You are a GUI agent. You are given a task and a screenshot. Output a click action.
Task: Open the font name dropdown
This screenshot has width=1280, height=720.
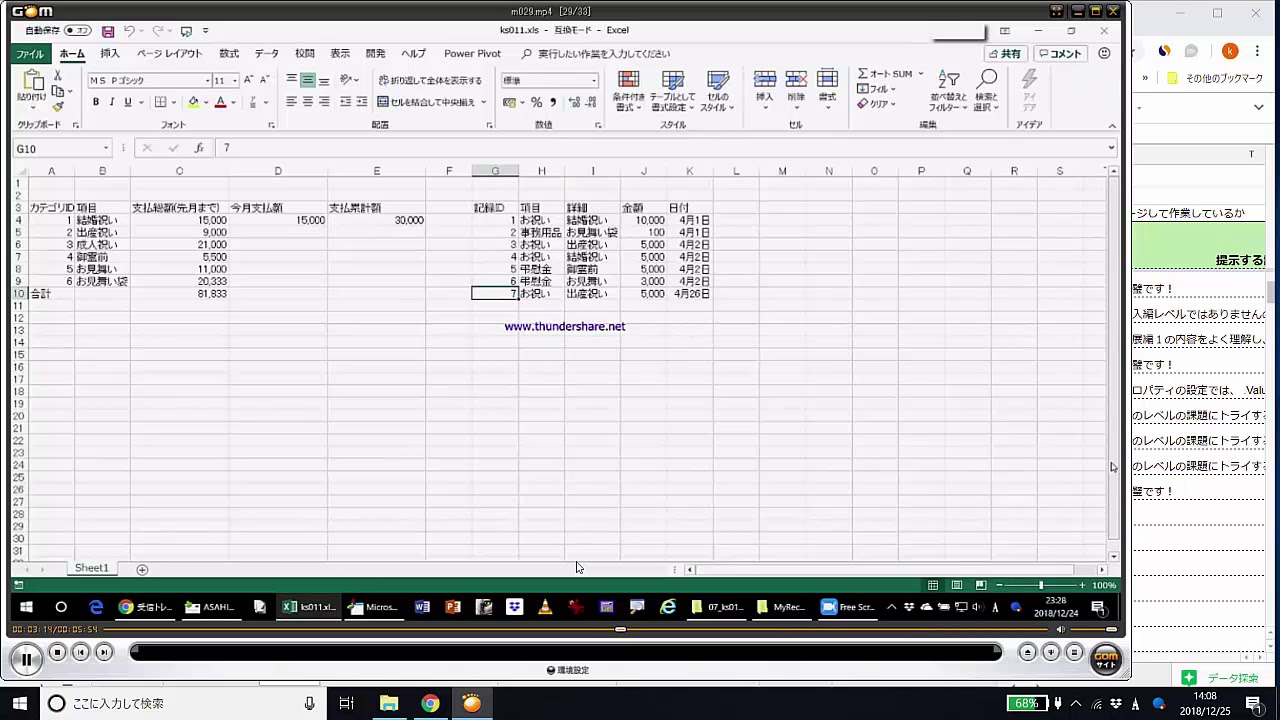tap(208, 81)
